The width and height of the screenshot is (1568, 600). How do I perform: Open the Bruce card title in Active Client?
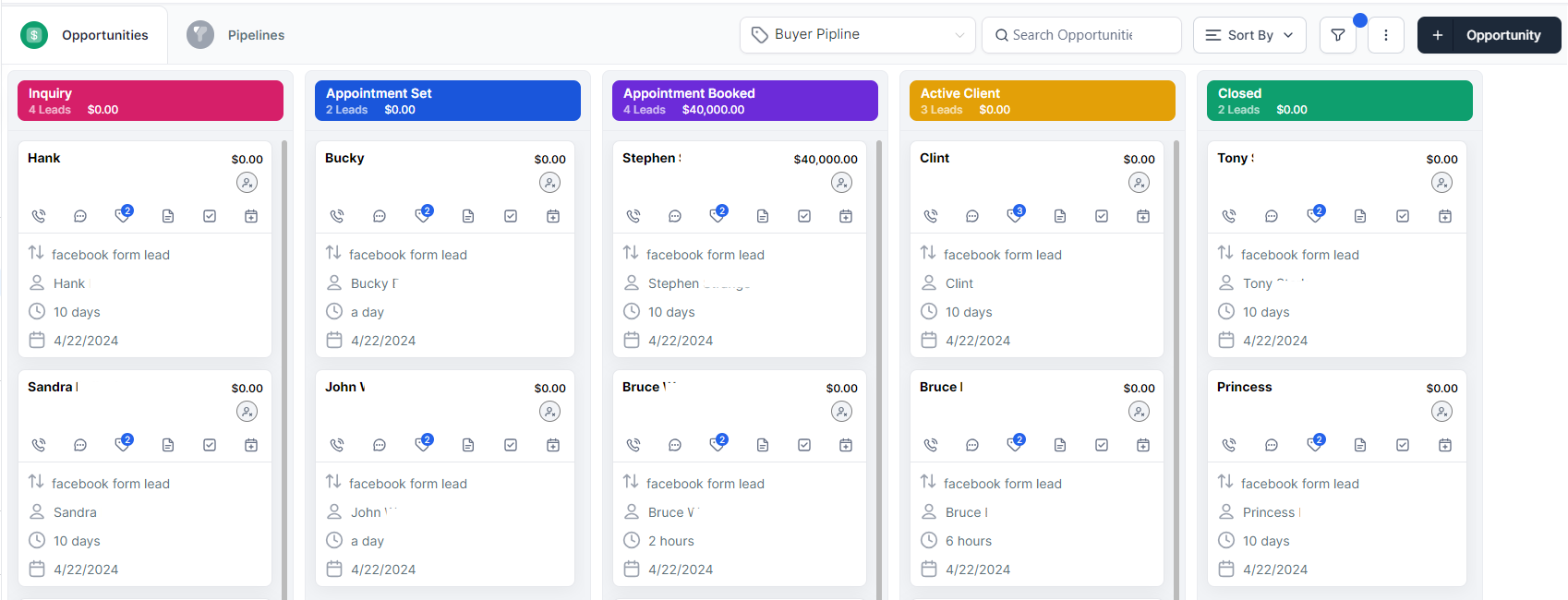tap(940, 387)
